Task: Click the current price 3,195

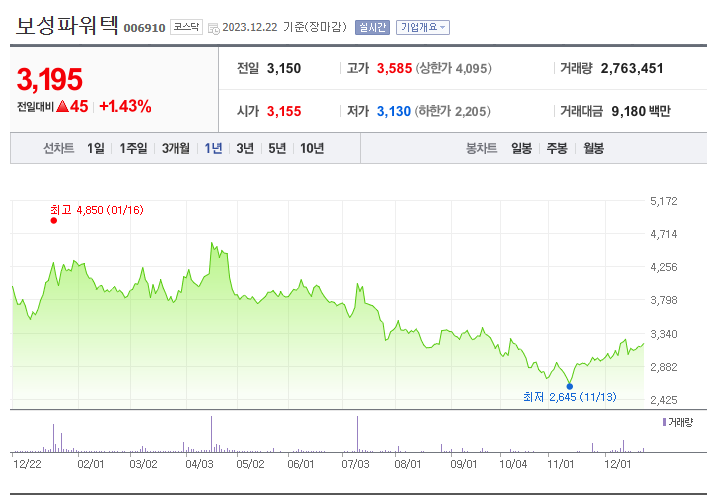Action: [50, 79]
